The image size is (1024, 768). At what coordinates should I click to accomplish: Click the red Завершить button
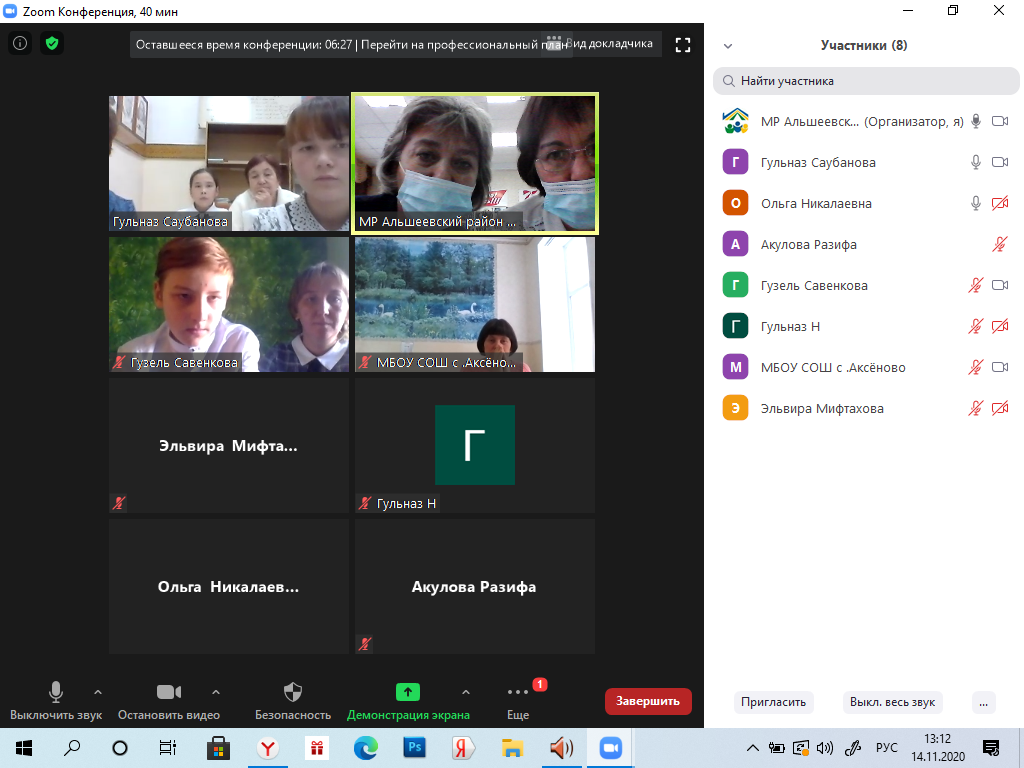(x=648, y=701)
